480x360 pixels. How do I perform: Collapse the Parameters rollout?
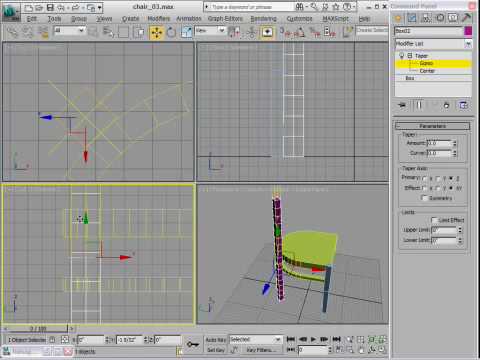click(432, 126)
